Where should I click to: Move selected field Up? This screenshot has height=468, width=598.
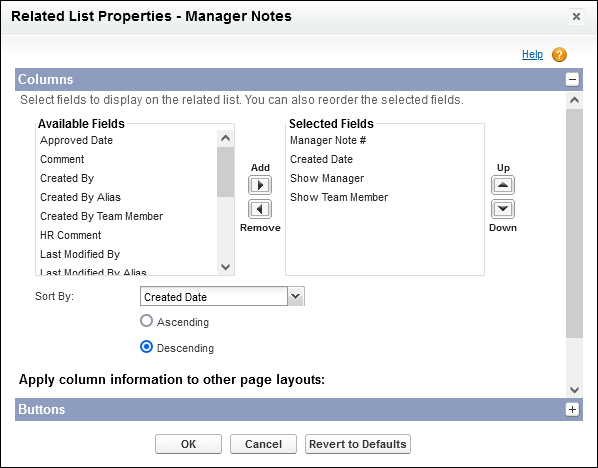tap(503, 185)
